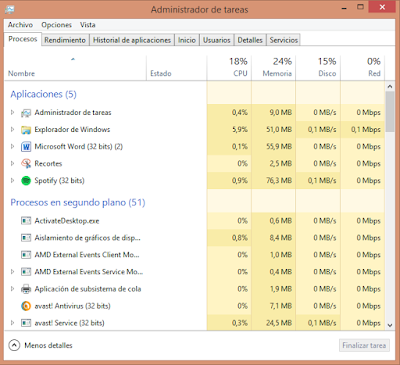Viewport: 400px width, 365px height.
Task: Click the AMD External Events Client icon
Action: click(26, 255)
